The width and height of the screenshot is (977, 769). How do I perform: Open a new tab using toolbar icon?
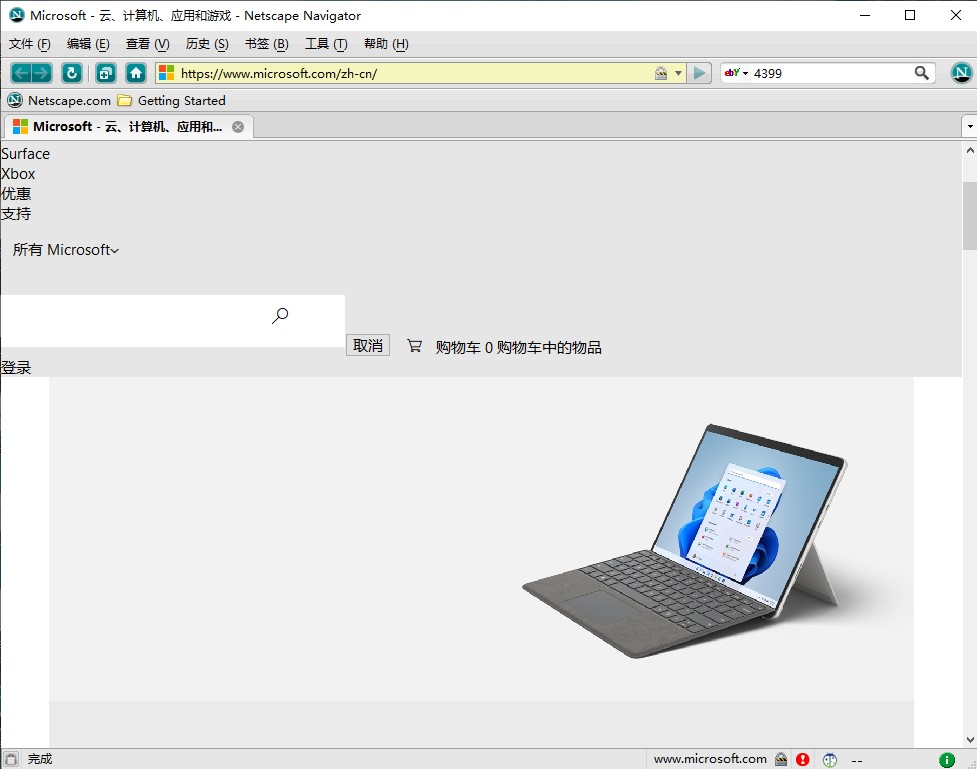106,73
